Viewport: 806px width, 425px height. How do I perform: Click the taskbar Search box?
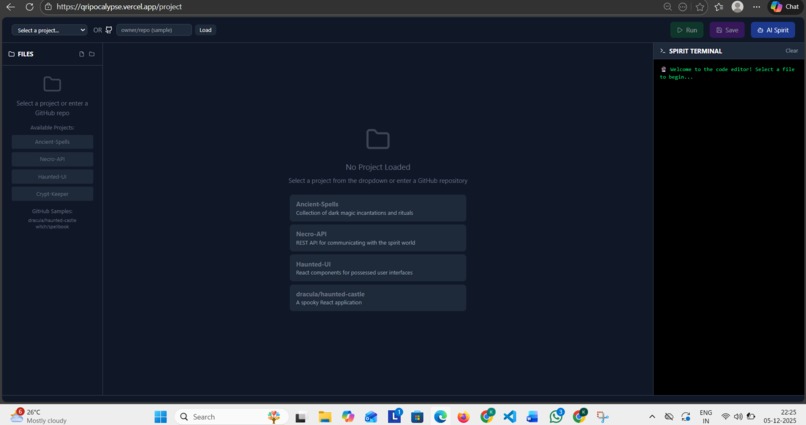coord(231,417)
